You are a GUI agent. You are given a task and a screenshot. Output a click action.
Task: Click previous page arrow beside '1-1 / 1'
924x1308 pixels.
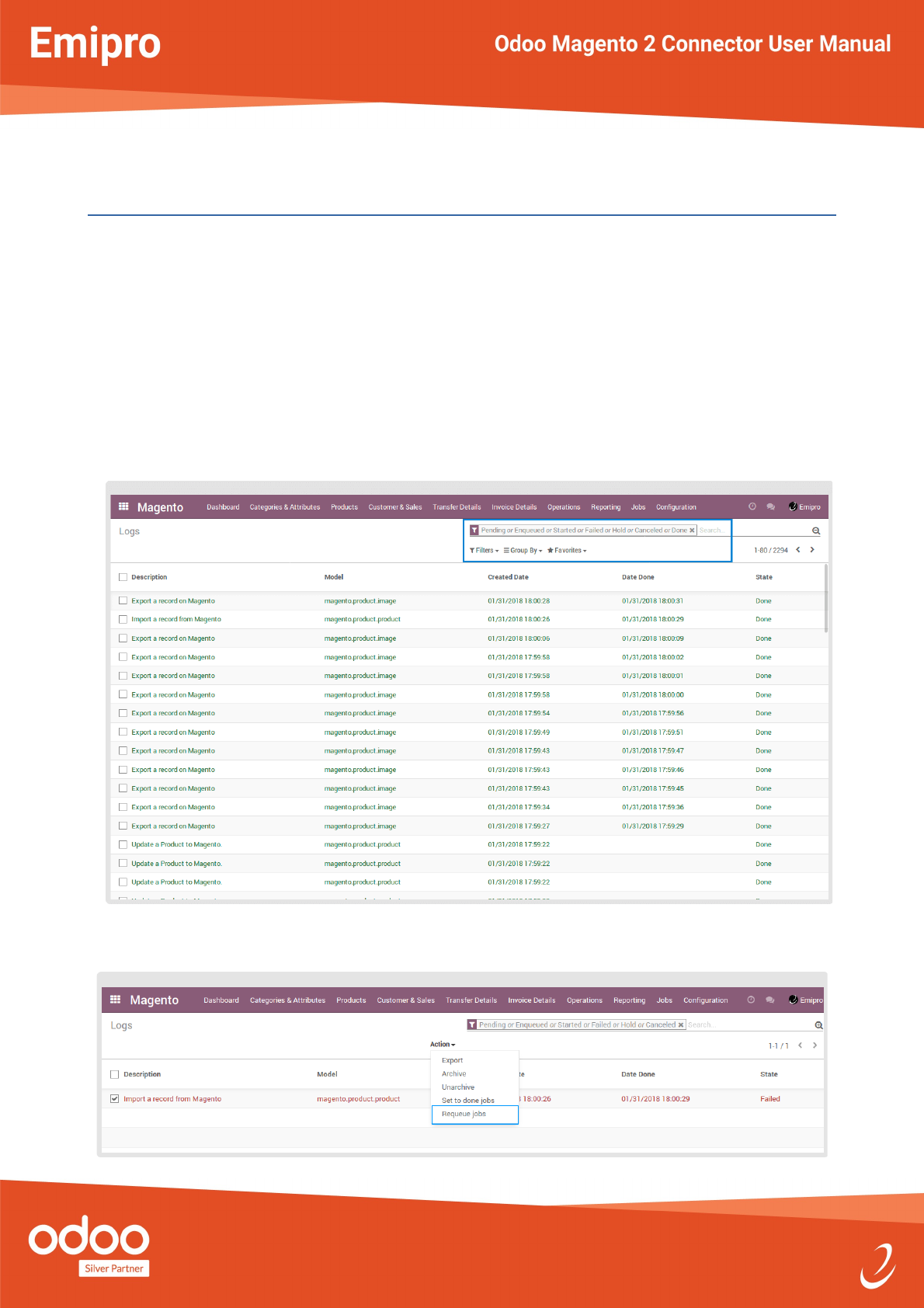(800, 1045)
